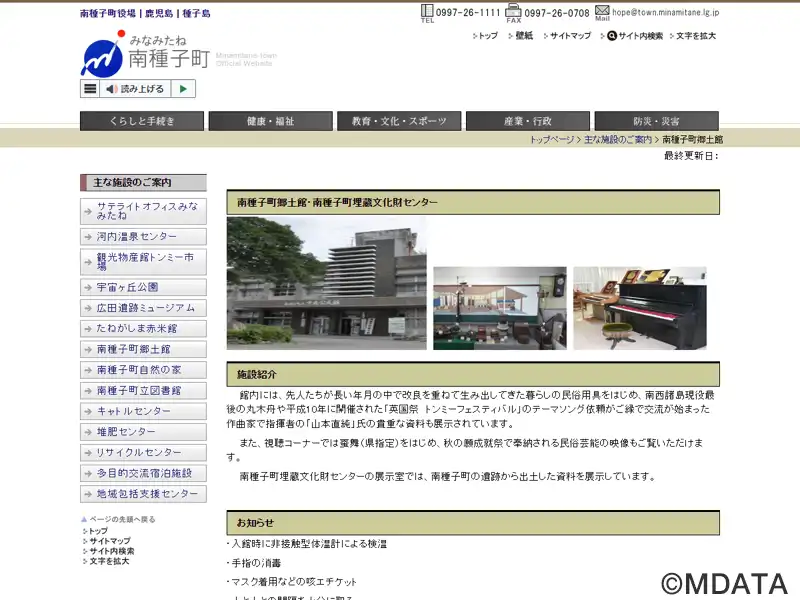
Task: Click the black piano photo
Action: tap(640, 308)
